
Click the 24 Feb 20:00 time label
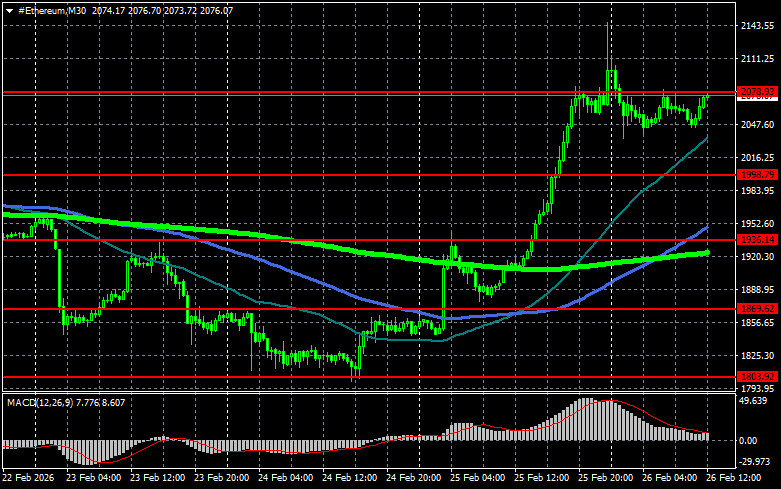[x=413, y=478]
